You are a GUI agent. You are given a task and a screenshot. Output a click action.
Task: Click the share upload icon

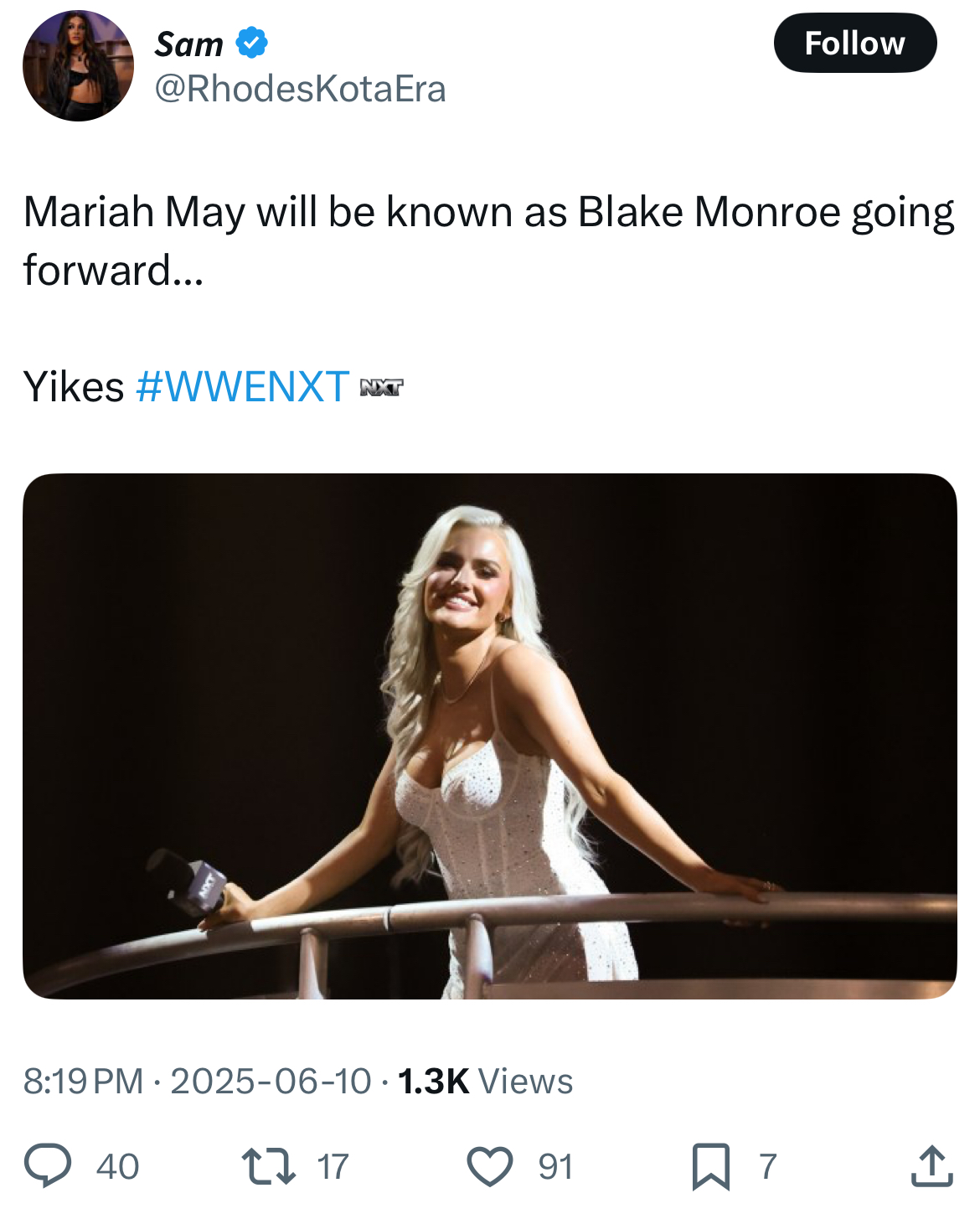point(931,1165)
